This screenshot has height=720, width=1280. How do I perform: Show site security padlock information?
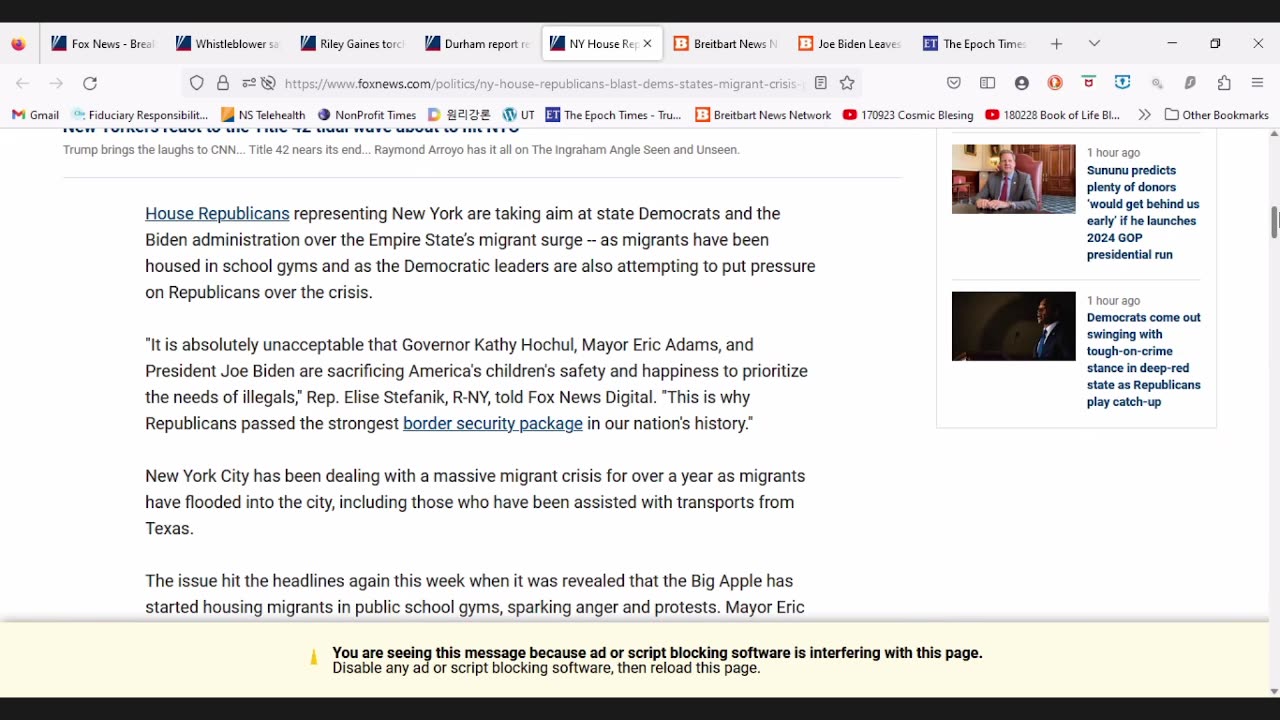(x=223, y=84)
